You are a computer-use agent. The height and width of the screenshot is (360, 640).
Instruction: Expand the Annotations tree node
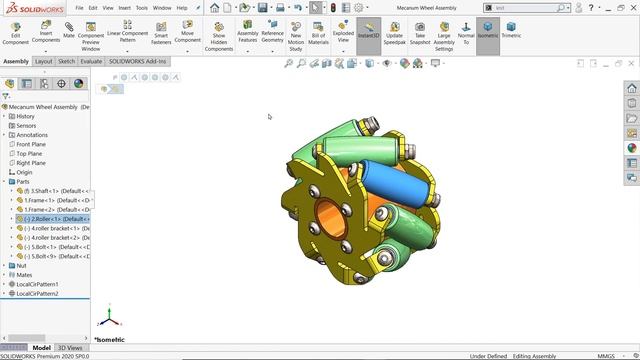[4, 135]
